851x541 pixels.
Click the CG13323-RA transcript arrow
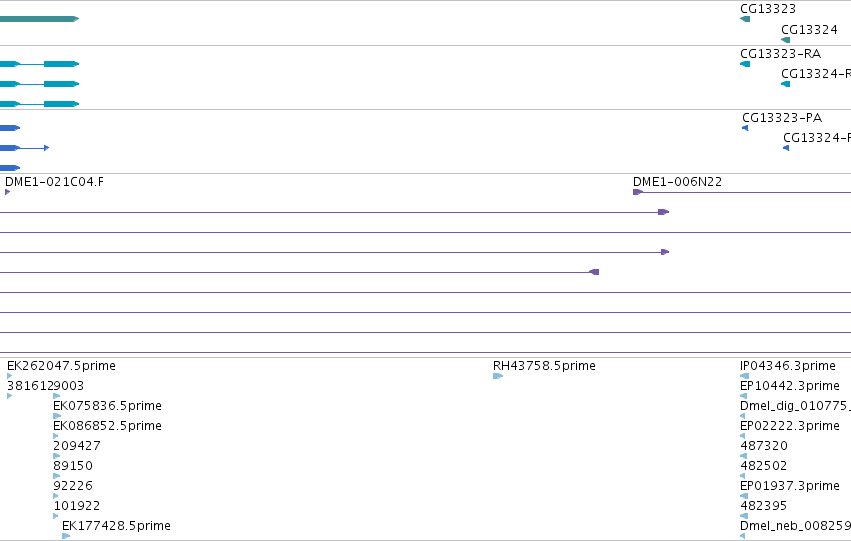[745, 64]
